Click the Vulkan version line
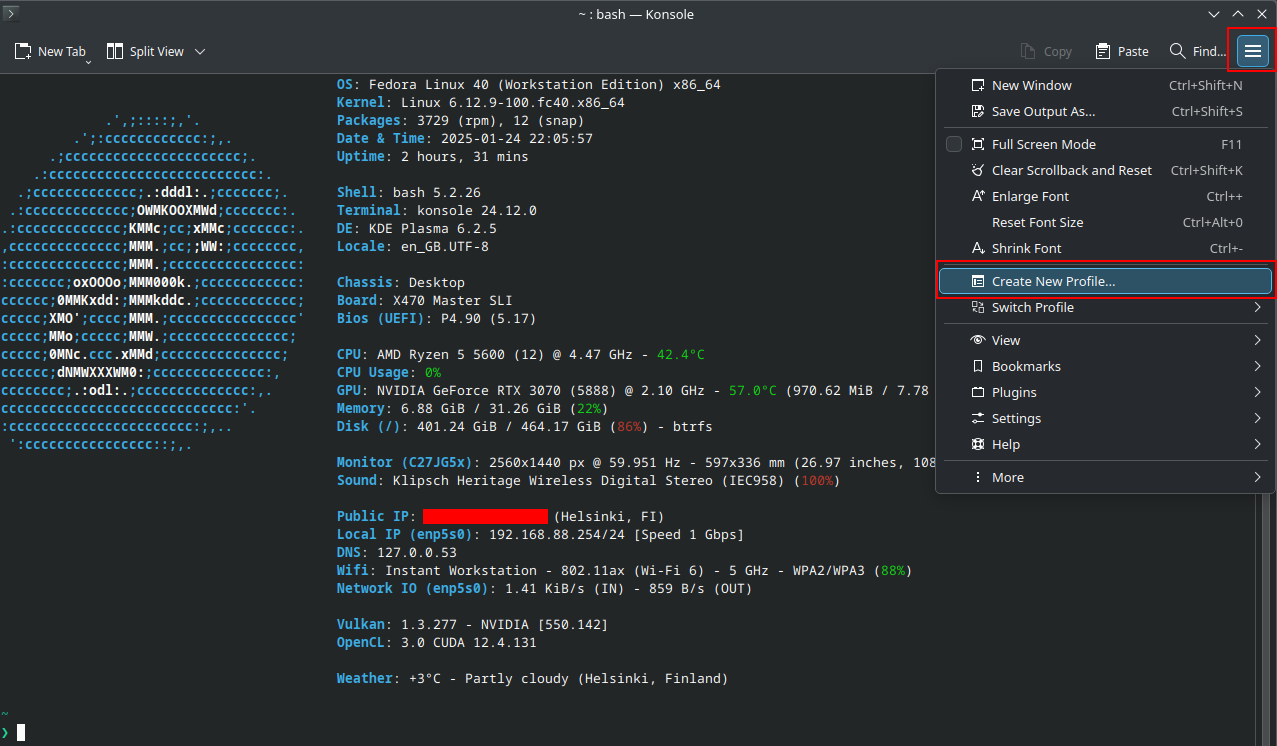 pyautogui.click(x=472, y=624)
